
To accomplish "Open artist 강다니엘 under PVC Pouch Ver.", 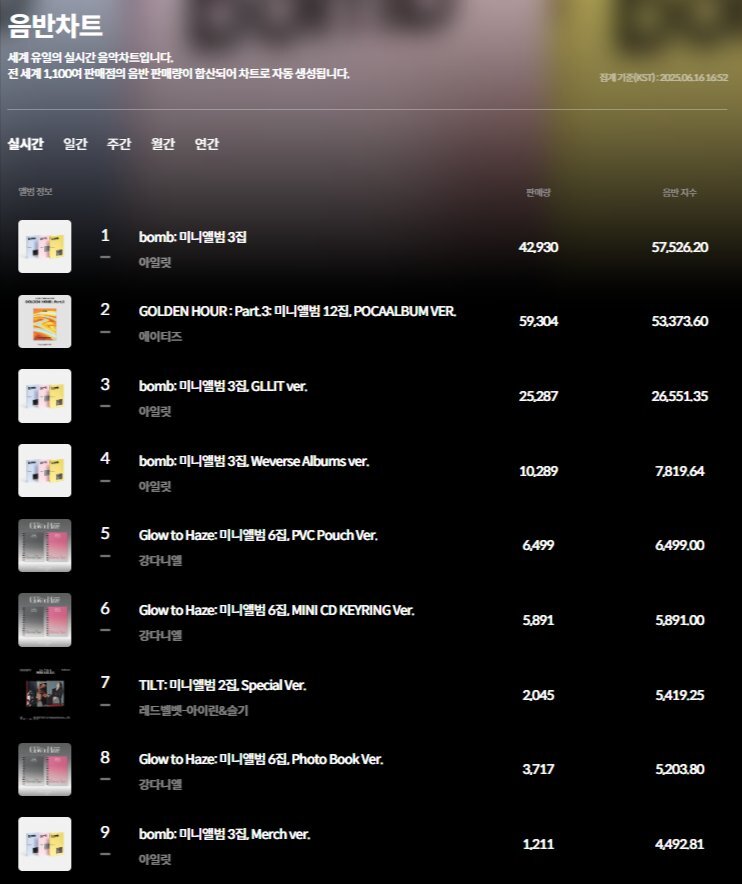I will [x=160, y=560].
